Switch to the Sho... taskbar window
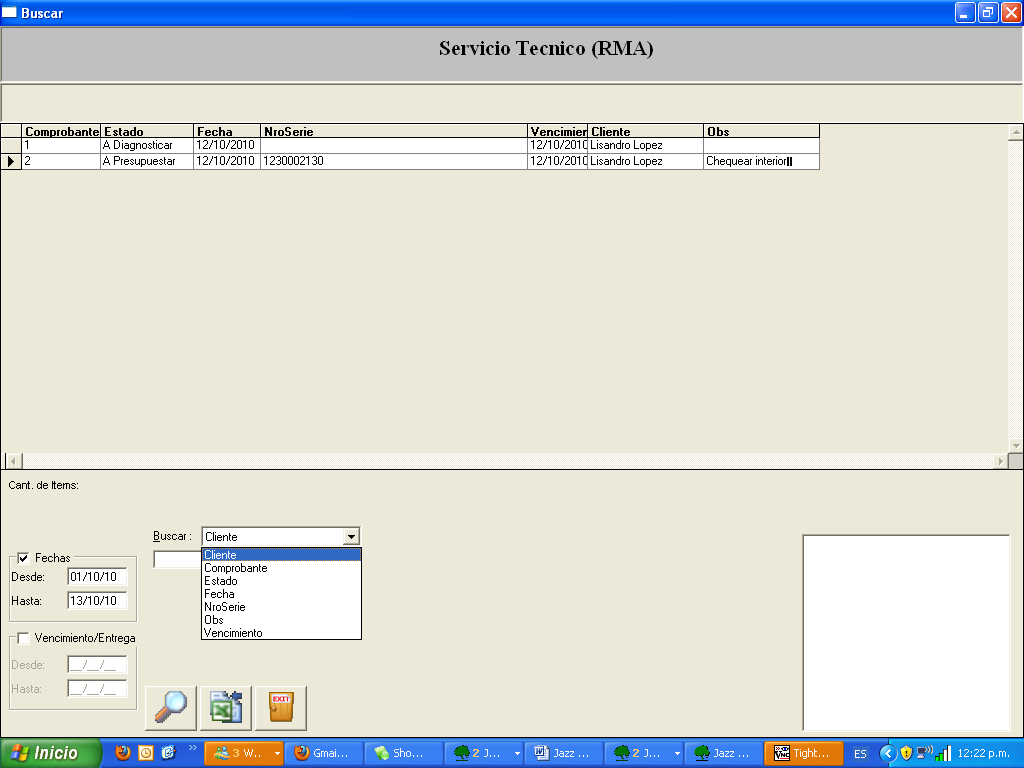 point(403,753)
